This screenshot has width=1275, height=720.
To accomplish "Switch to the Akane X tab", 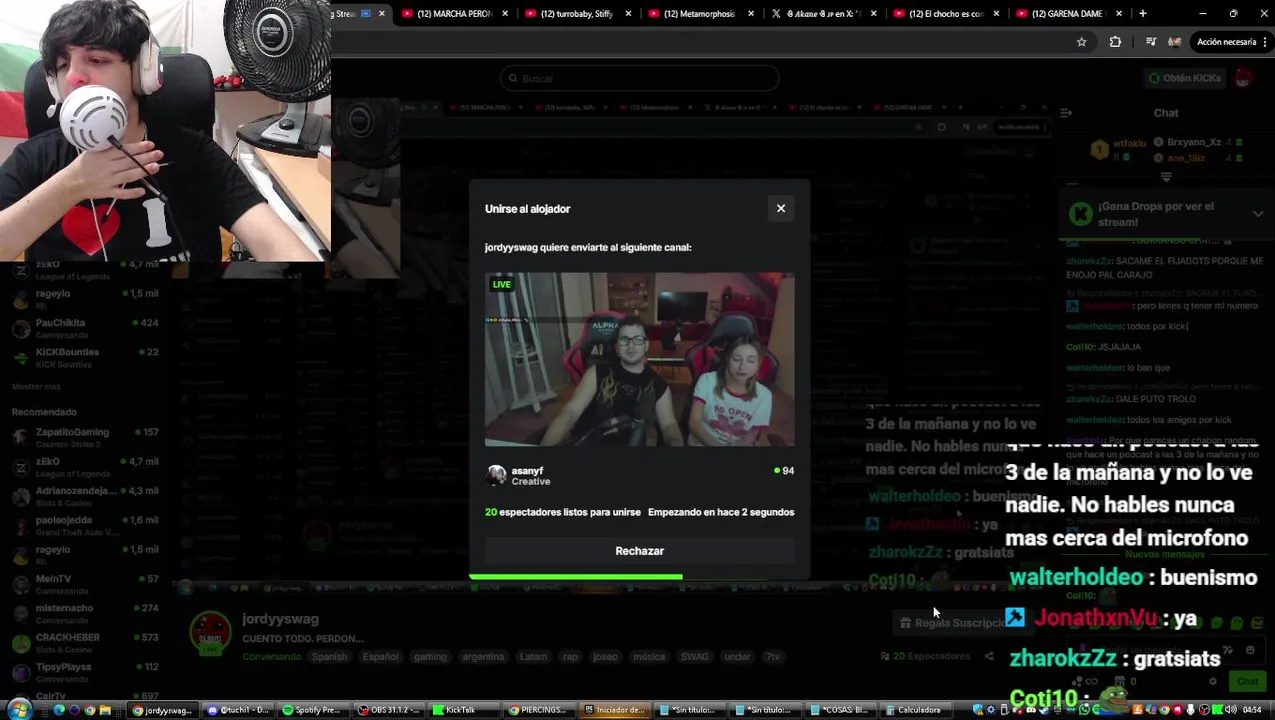I will click(826, 14).
